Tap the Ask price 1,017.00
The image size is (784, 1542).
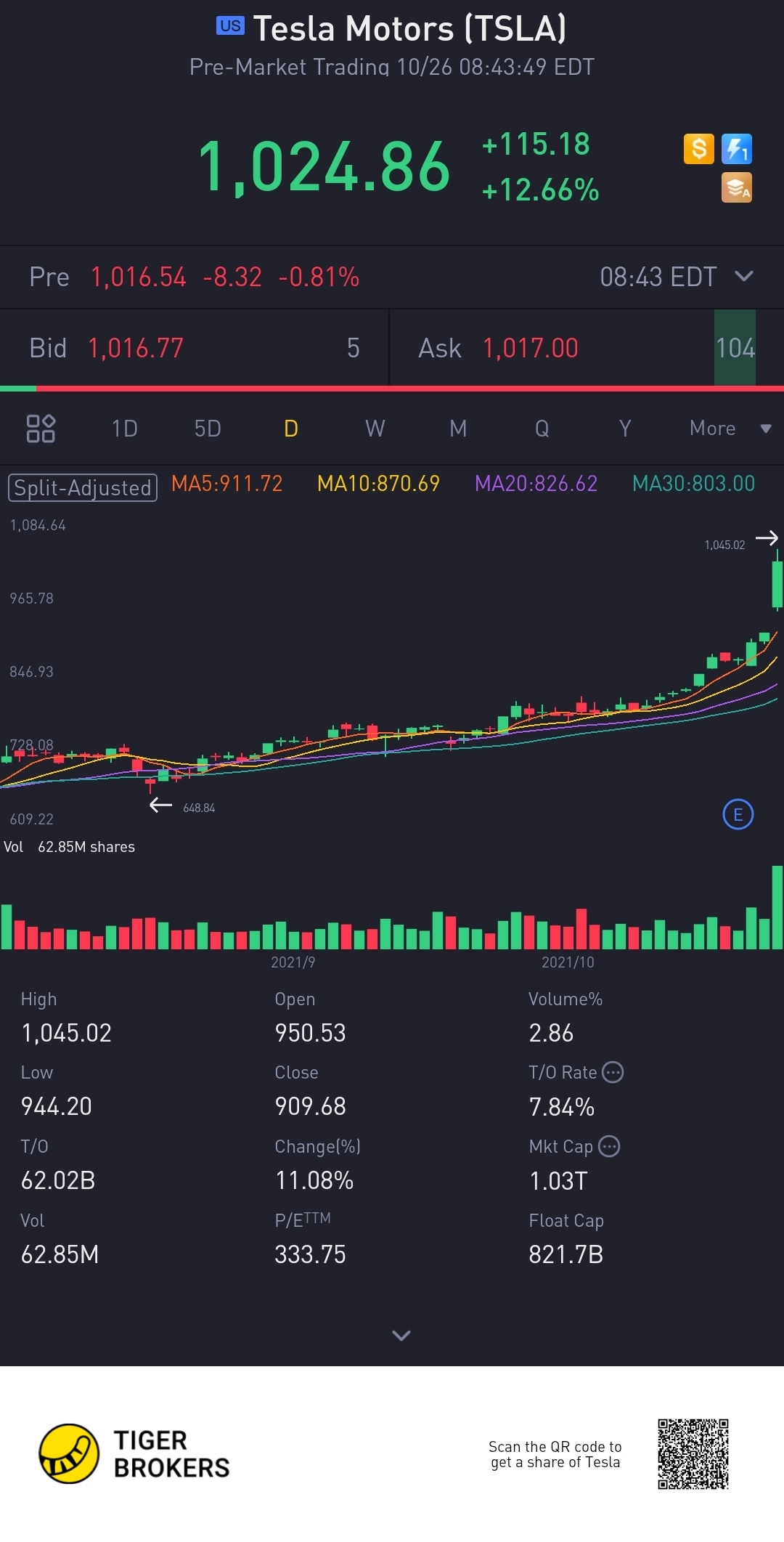pyautogui.click(x=531, y=348)
